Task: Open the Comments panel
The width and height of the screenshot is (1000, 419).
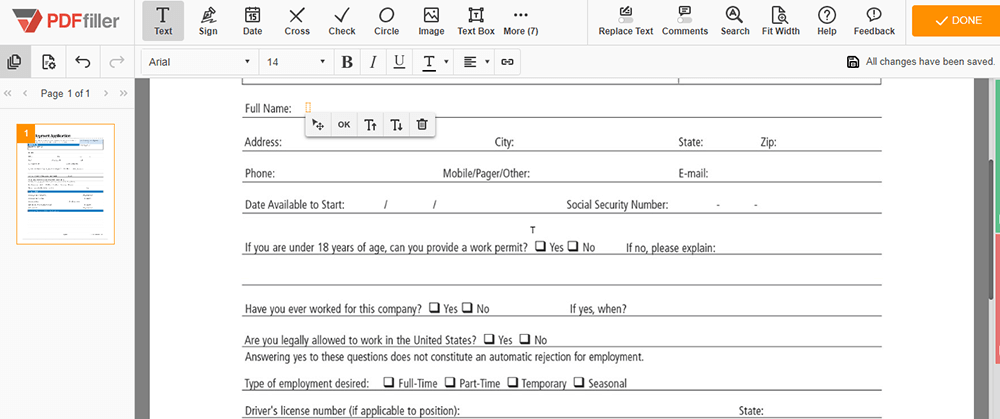Action: tap(685, 20)
